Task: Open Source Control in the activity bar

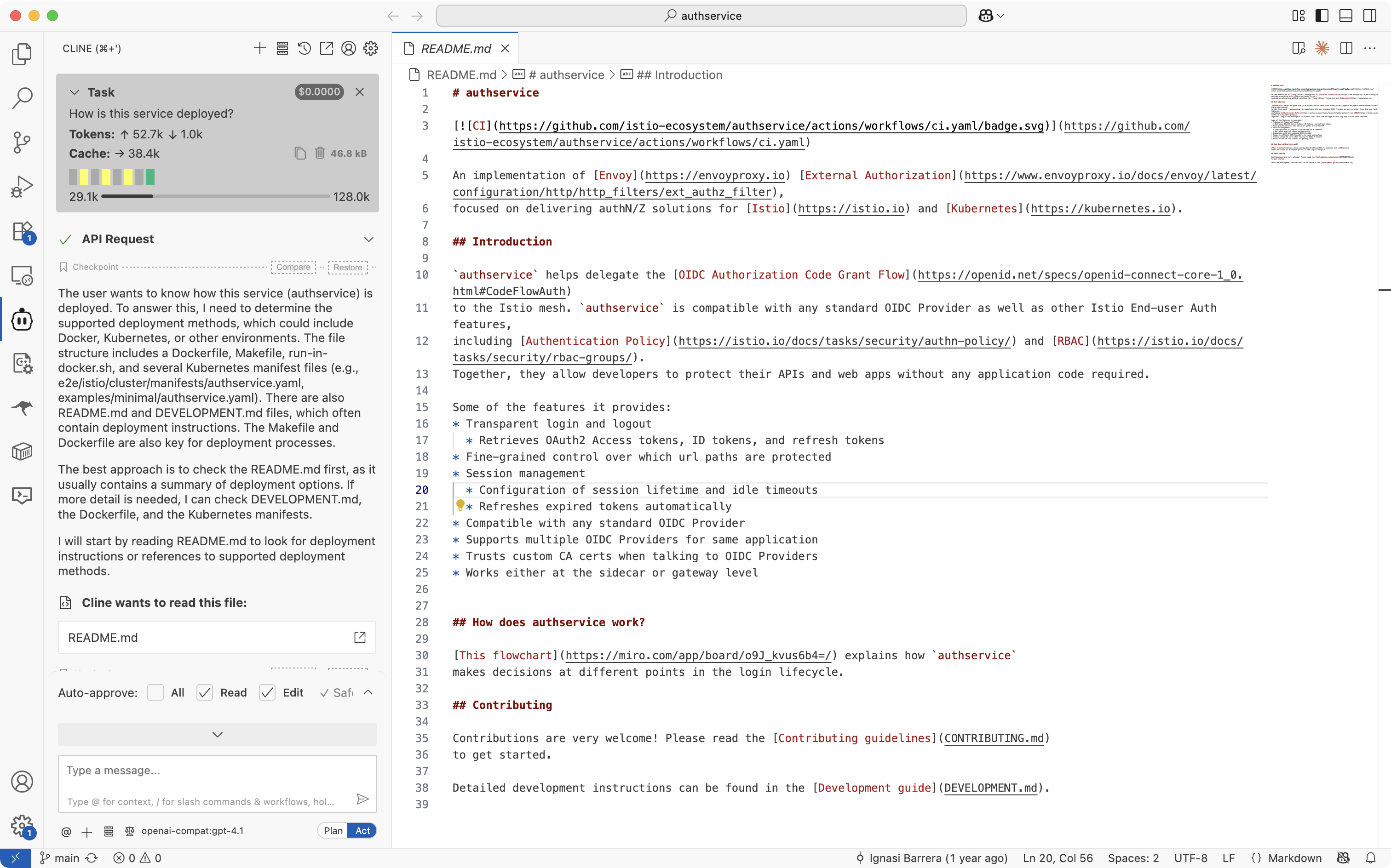Action: click(22, 143)
